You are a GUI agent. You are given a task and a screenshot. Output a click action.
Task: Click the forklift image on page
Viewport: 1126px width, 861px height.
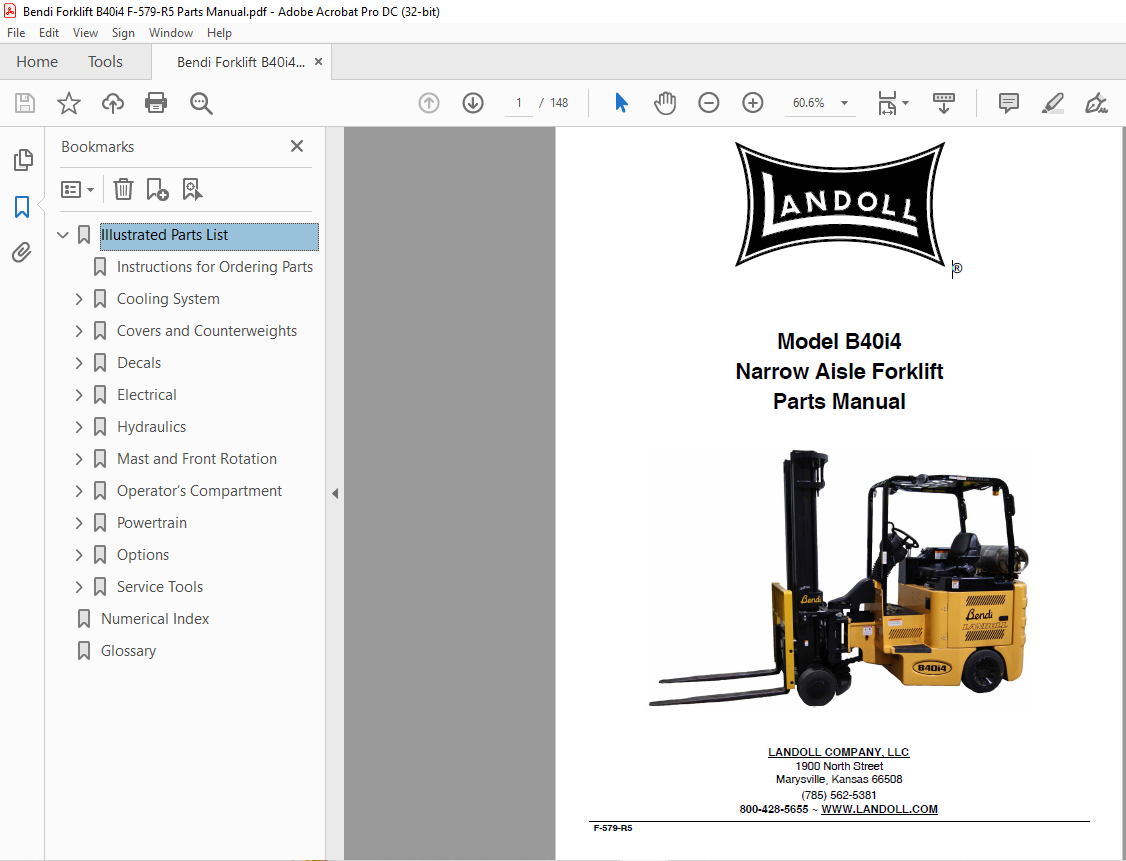tap(839, 577)
